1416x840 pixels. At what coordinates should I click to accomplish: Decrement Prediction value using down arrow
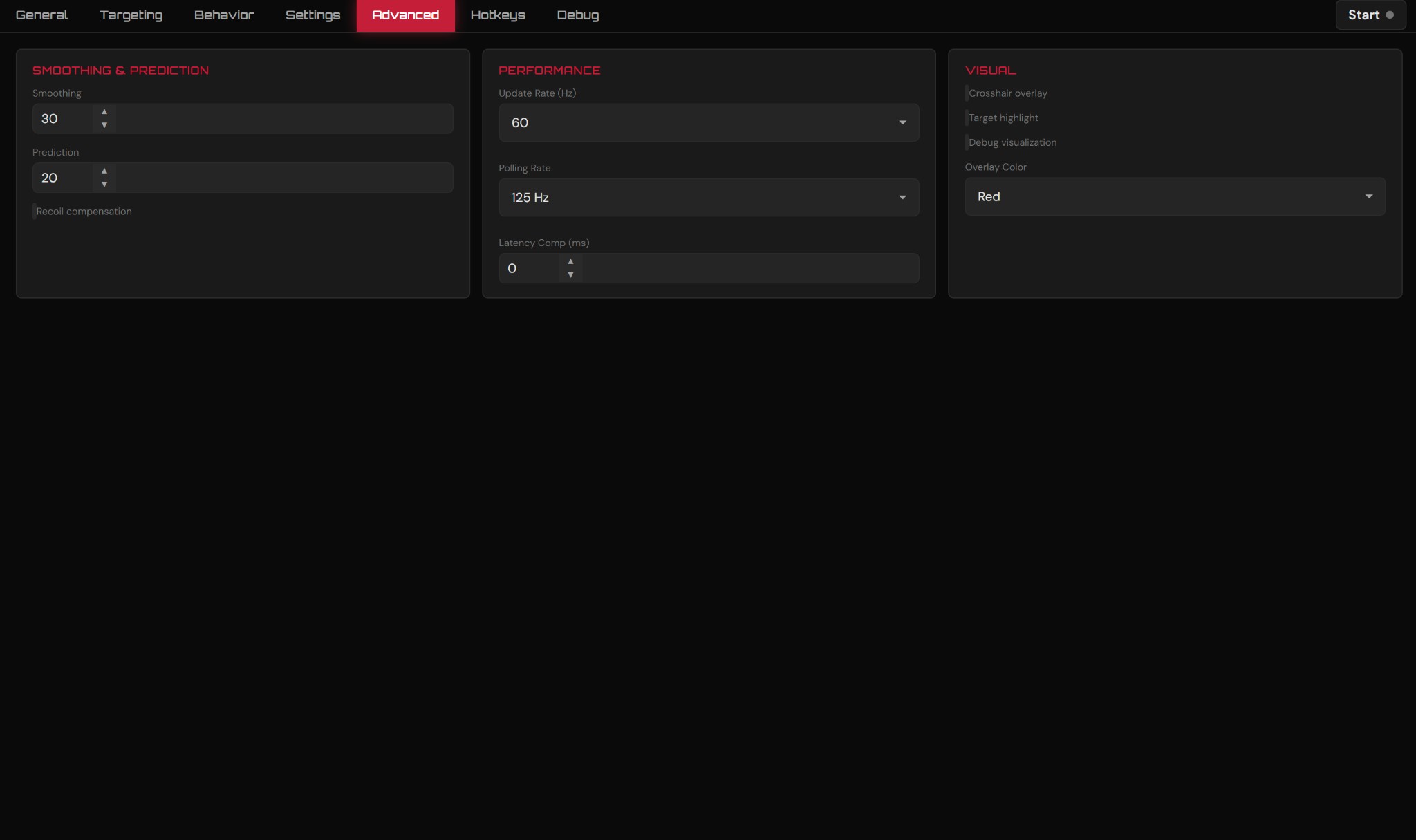(104, 185)
